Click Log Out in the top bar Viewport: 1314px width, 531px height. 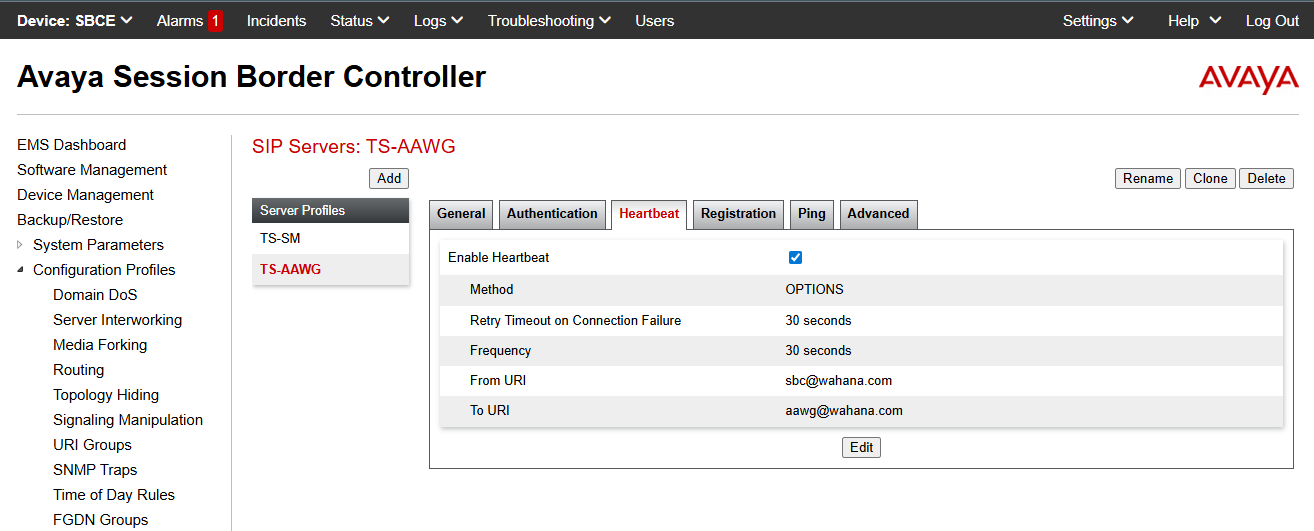click(x=1272, y=21)
